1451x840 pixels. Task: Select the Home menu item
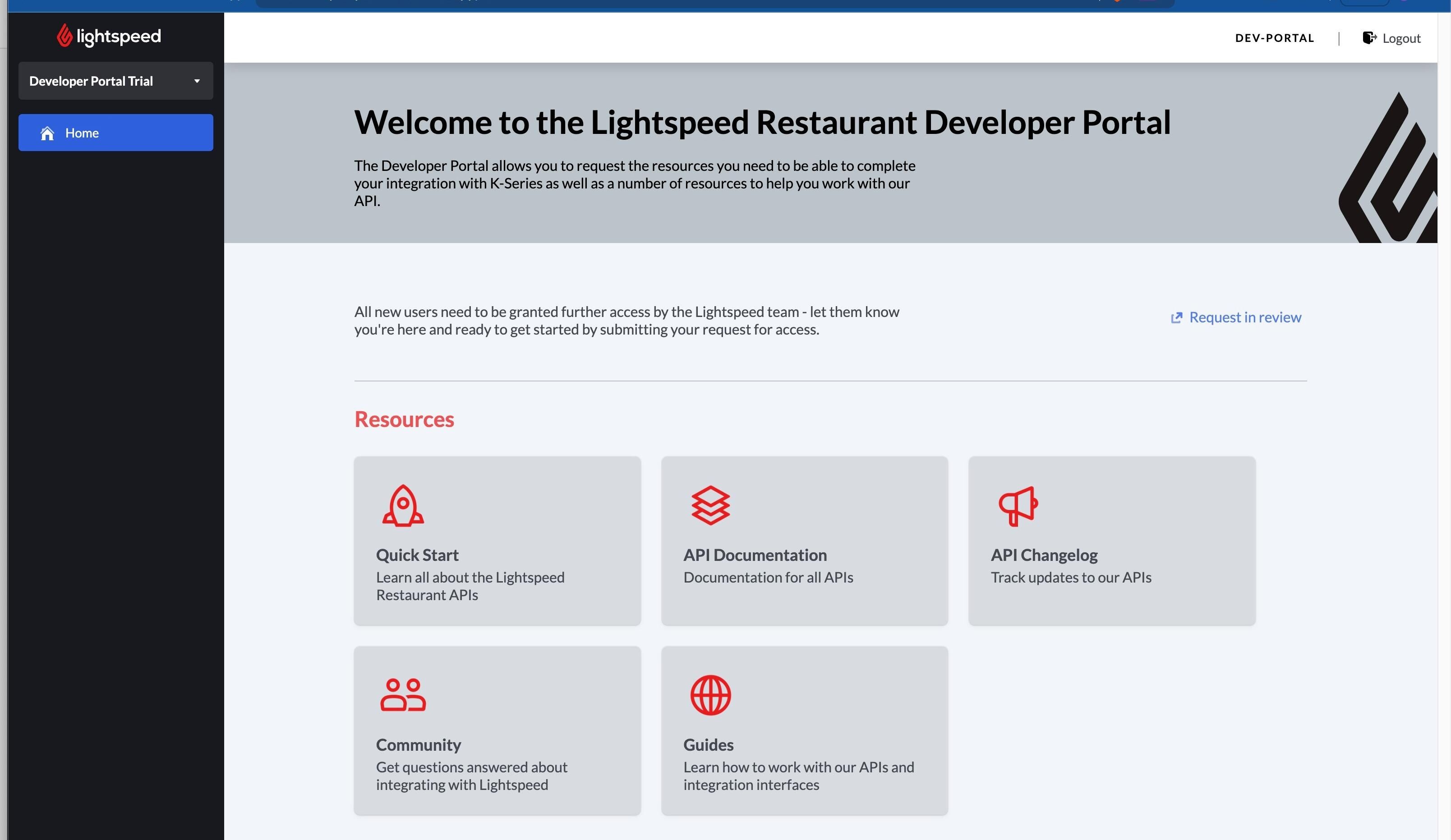click(x=82, y=133)
